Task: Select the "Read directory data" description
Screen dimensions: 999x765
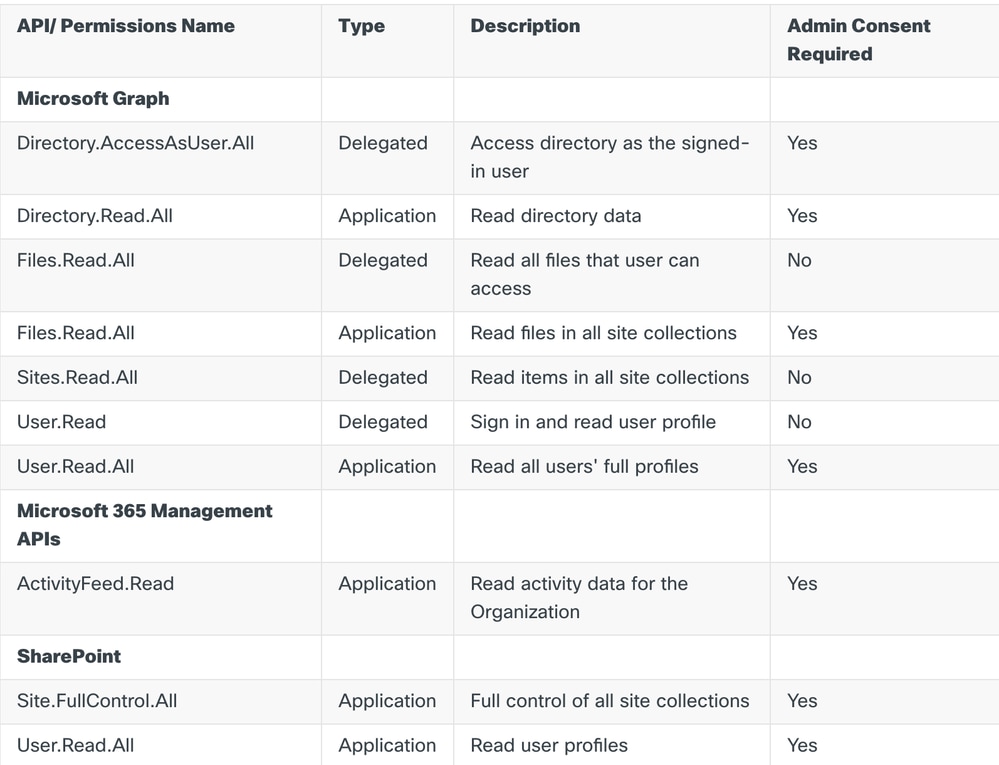Action: [556, 216]
